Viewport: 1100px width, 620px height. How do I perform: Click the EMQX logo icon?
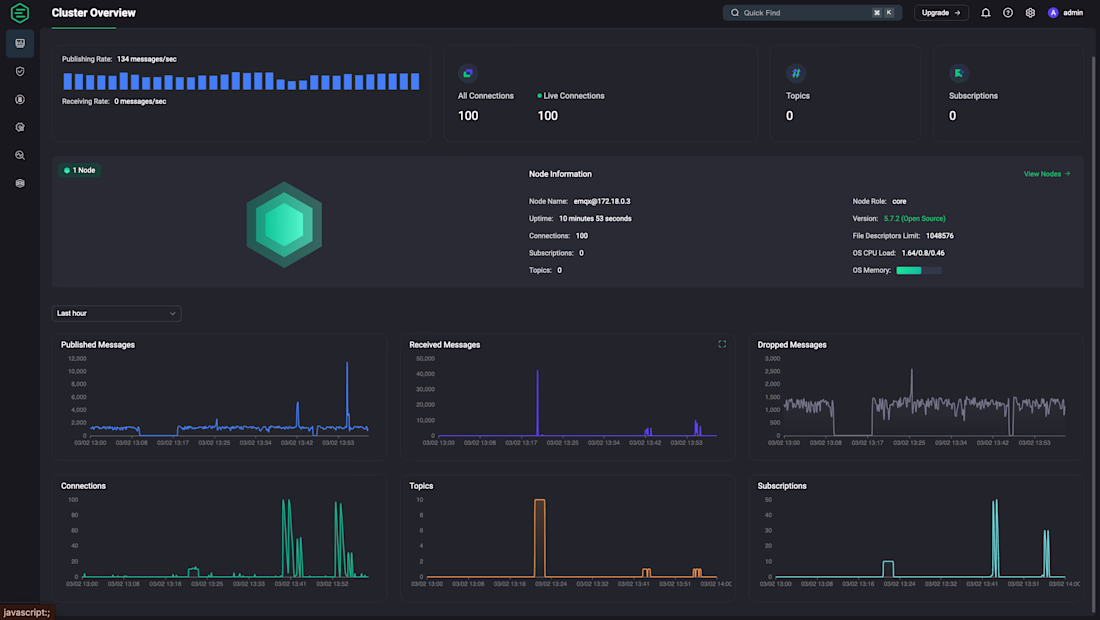point(20,13)
